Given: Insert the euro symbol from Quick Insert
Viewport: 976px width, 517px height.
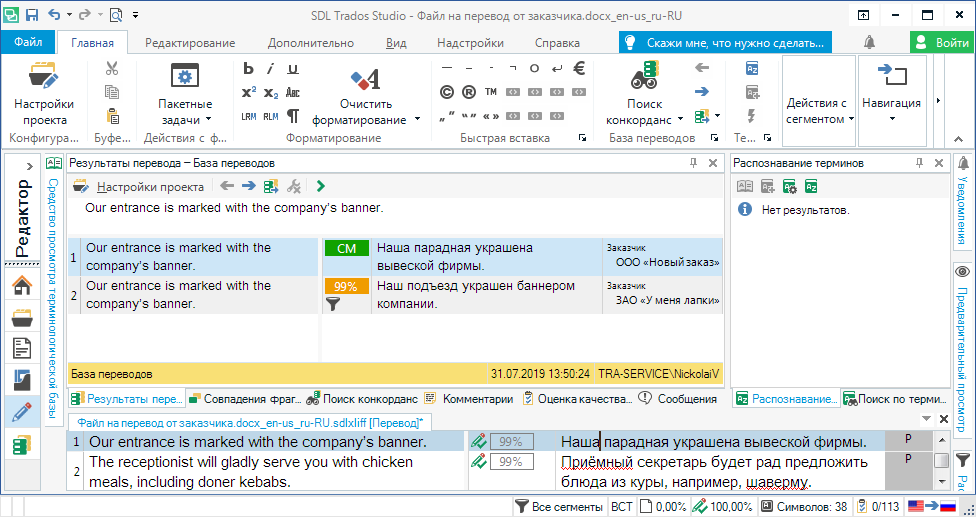Looking at the screenshot, I should point(578,68).
